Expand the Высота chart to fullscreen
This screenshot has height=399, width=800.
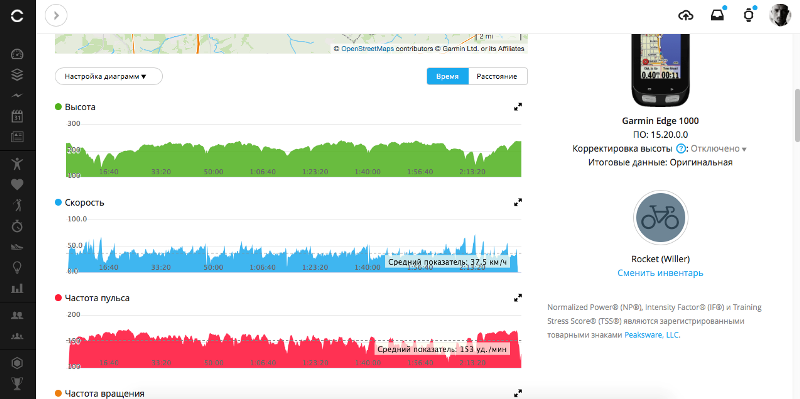tap(518, 107)
